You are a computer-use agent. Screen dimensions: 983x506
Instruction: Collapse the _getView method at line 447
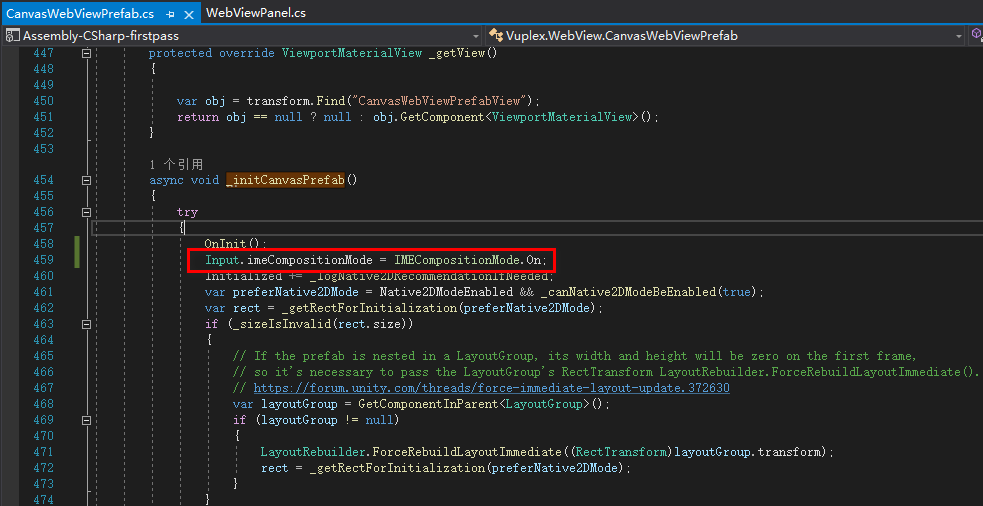coord(87,53)
